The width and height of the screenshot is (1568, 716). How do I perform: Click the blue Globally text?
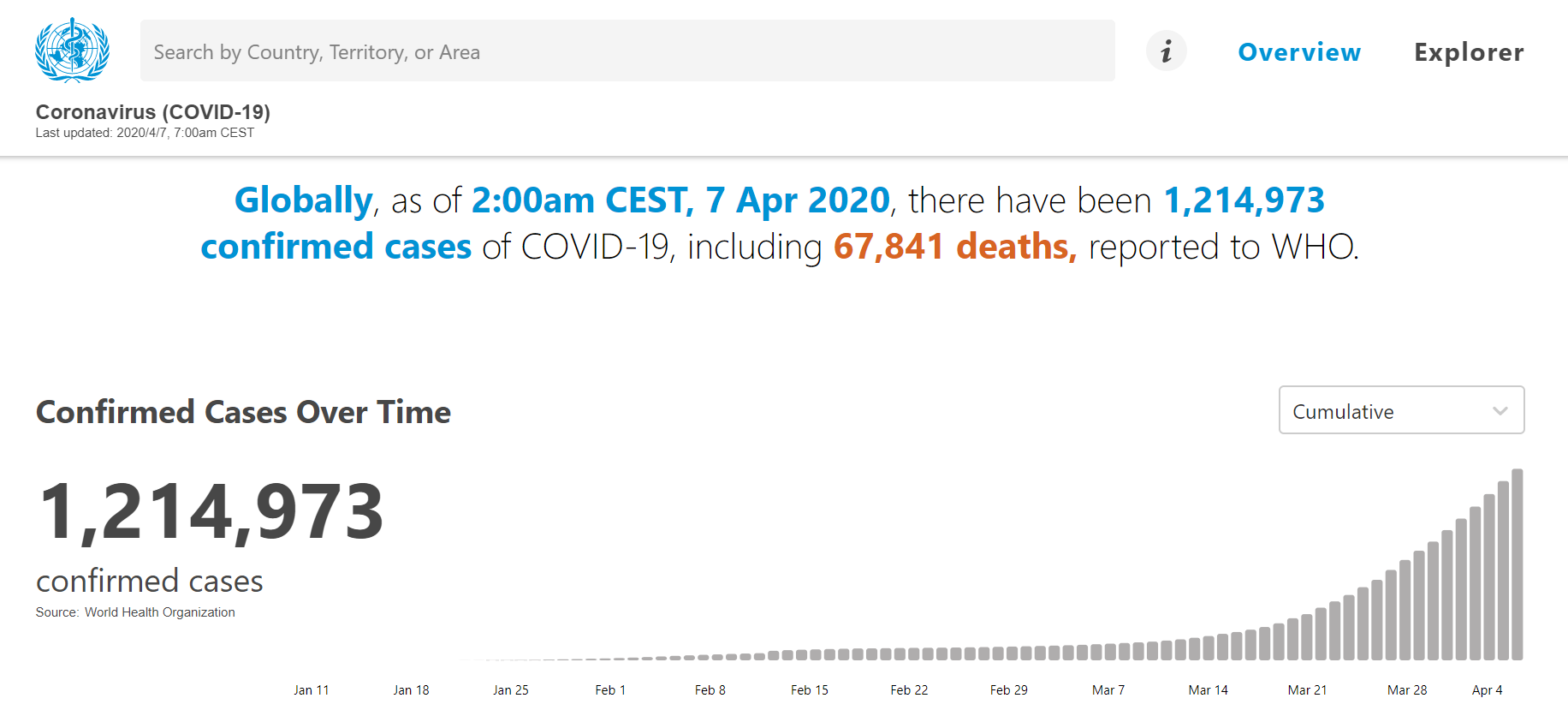point(304,201)
